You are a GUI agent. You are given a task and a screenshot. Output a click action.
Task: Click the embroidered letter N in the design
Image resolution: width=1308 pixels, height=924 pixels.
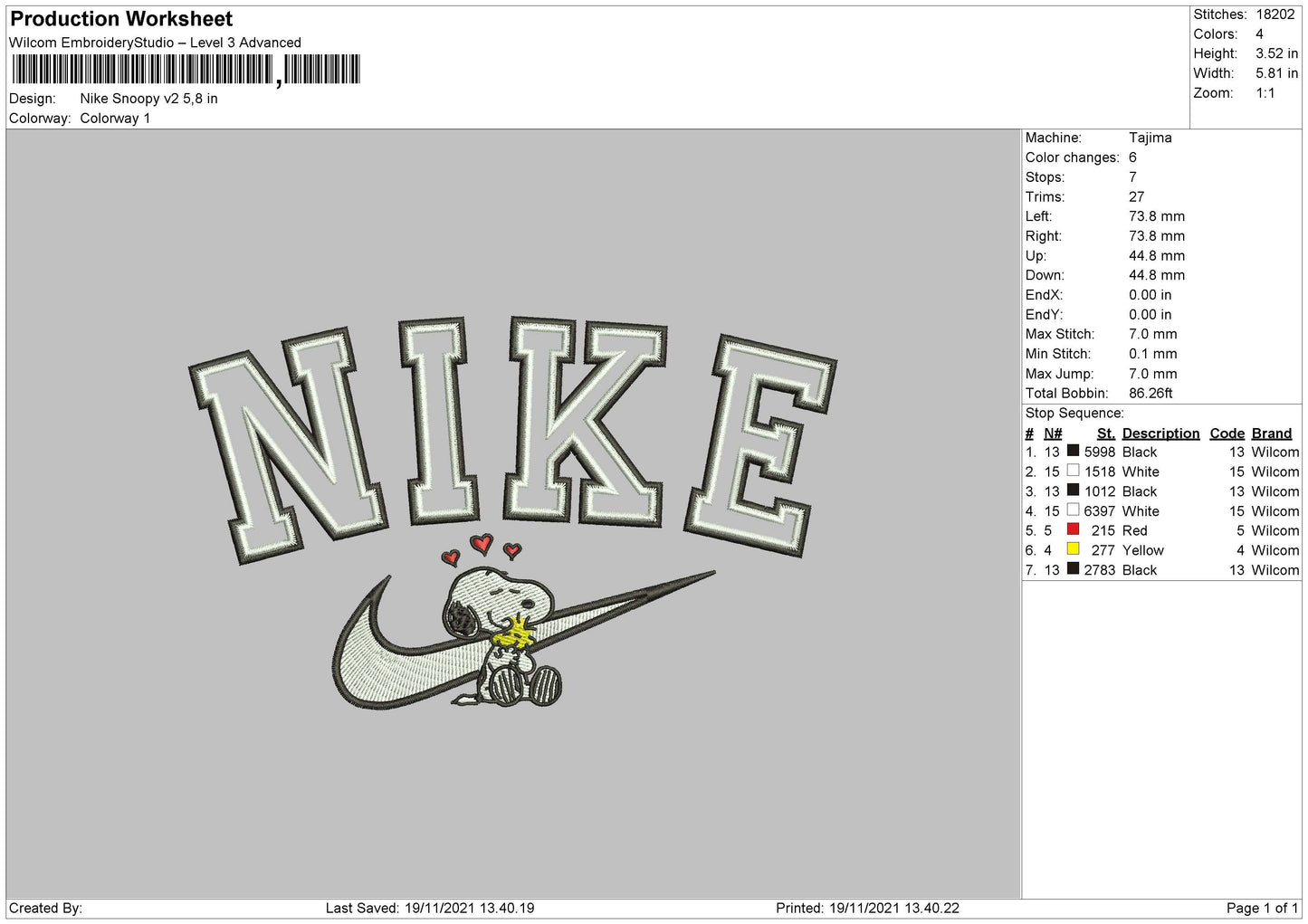288,446
